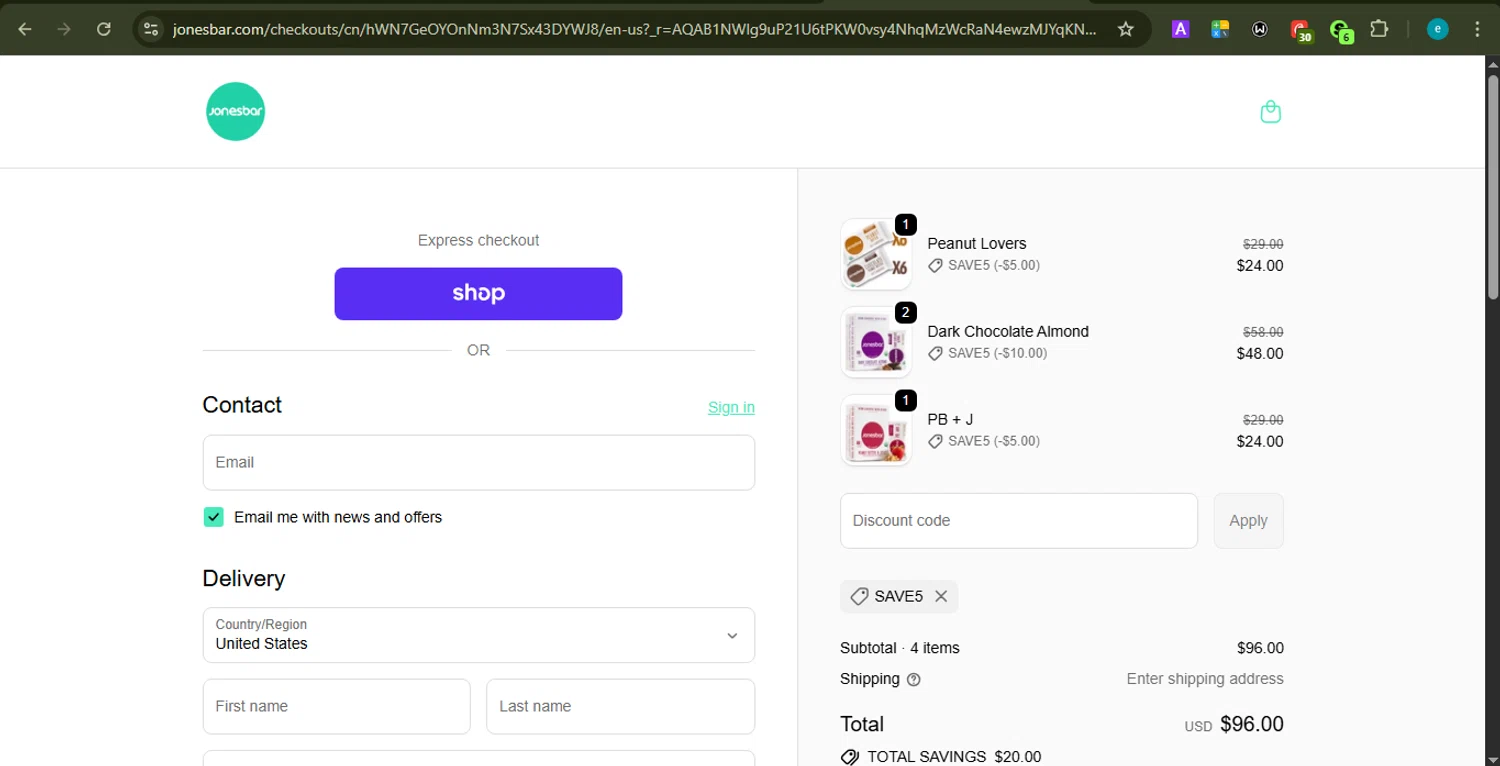Click the Peanut Lovers product name
Screen dimensions: 1500x766
[977, 243]
